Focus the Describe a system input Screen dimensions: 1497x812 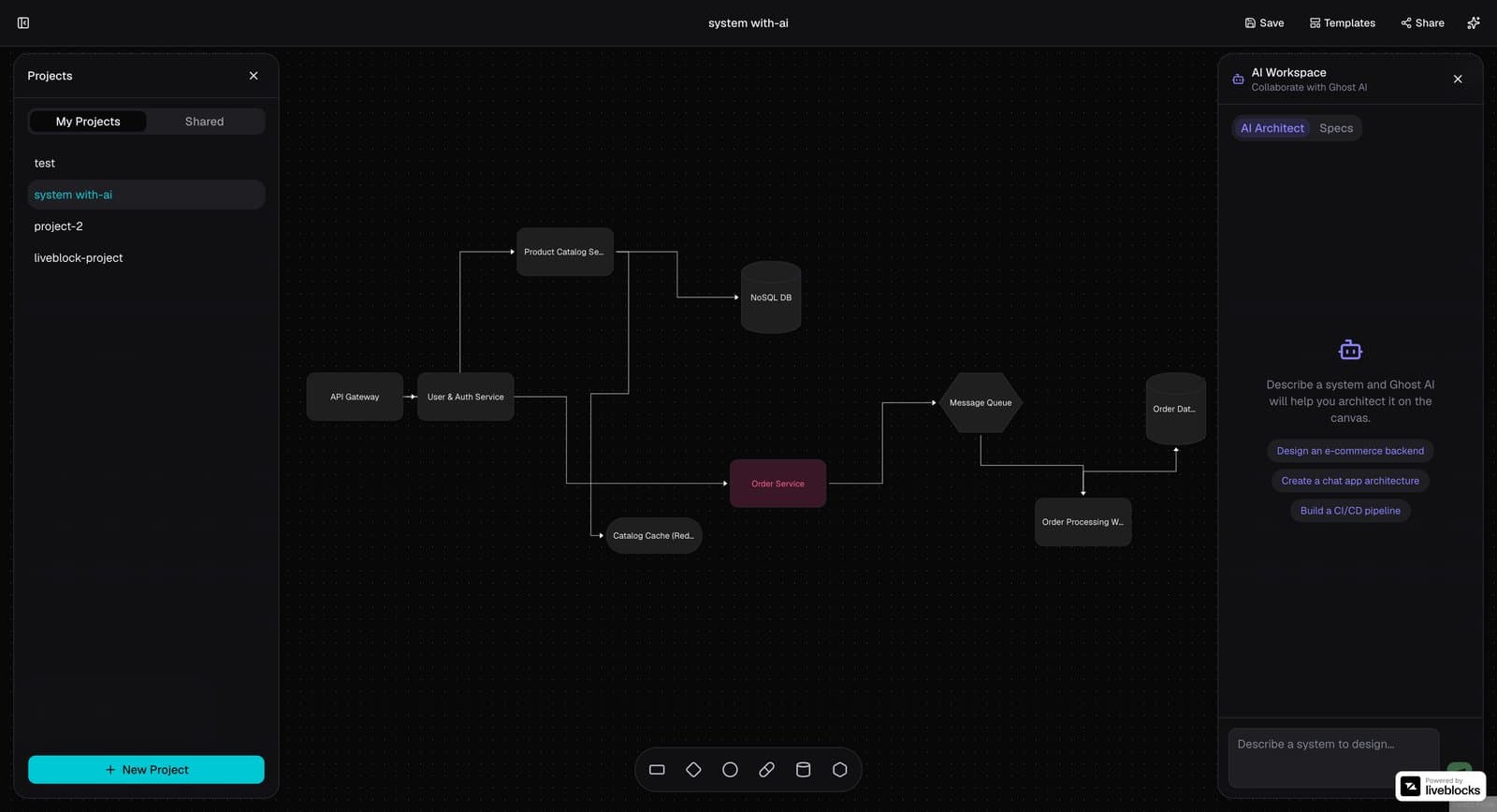click(x=1333, y=758)
